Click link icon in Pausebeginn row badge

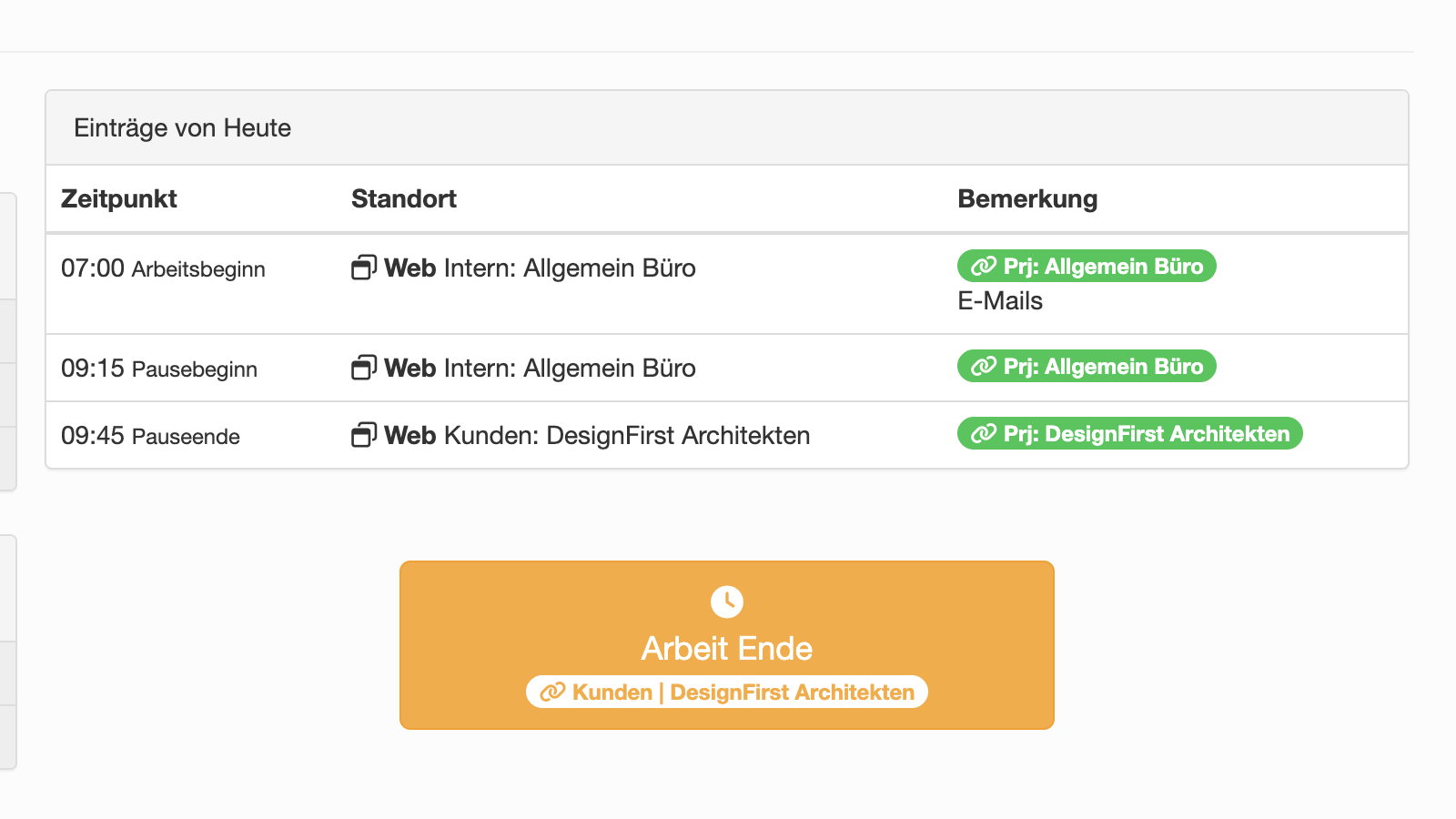(984, 367)
